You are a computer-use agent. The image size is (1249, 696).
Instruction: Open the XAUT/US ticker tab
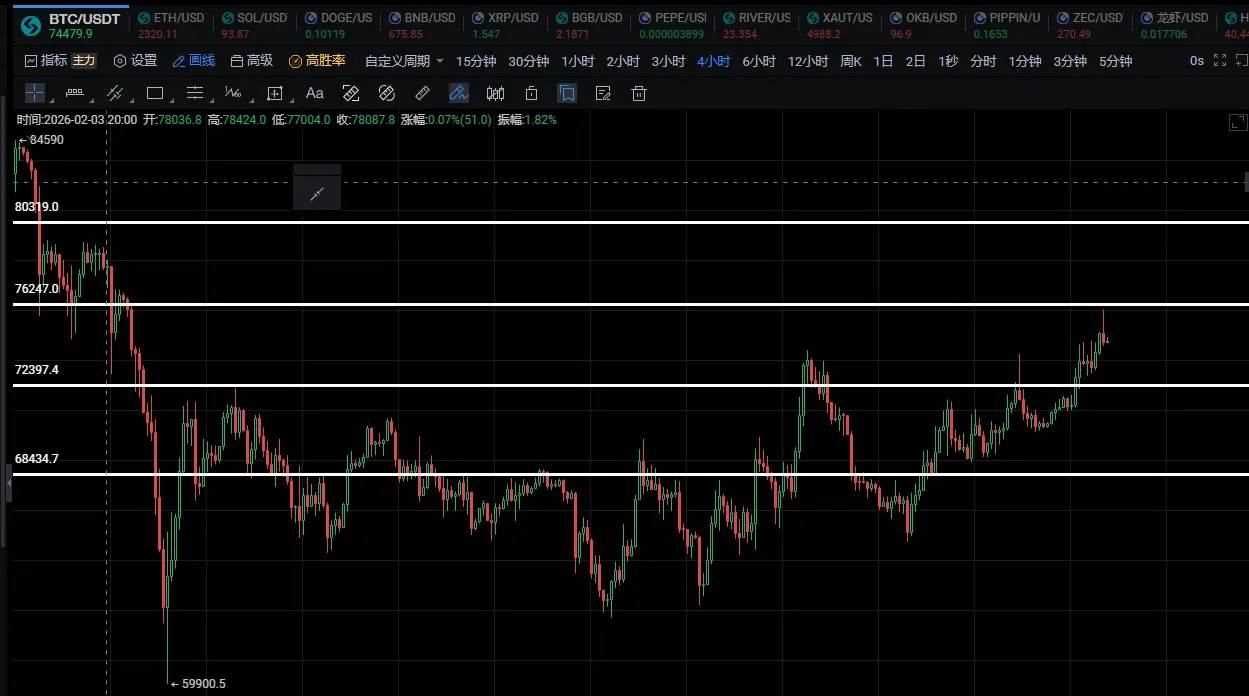tap(839, 25)
